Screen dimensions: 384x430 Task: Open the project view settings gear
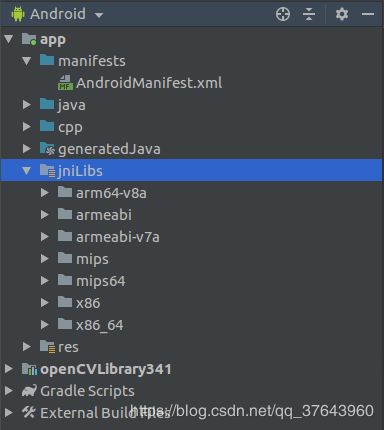pos(342,14)
